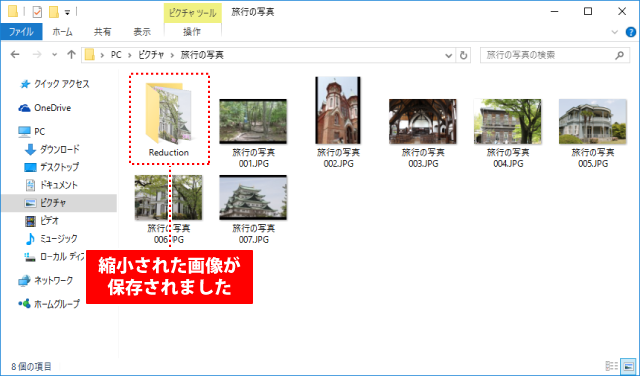Image resolution: width=640 pixels, height=376 pixels.
Task: Click the OneDrive cloud icon
Action: click(24, 108)
